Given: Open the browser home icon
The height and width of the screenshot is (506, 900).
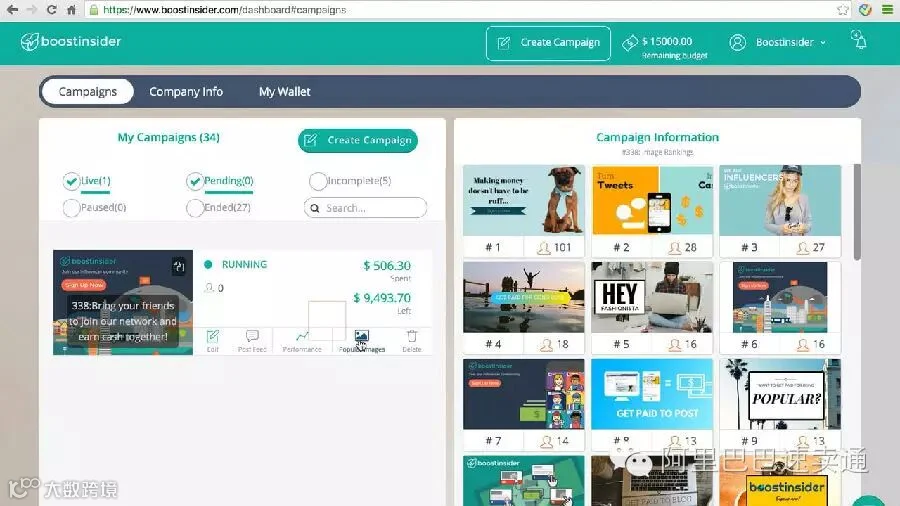Looking at the screenshot, I should pos(71,10).
